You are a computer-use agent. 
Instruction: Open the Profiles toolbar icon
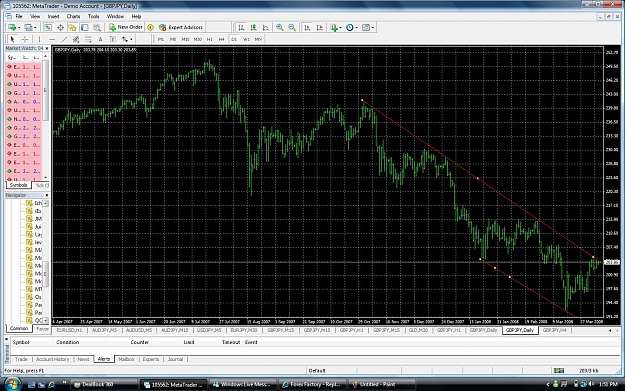[x=28, y=28]
